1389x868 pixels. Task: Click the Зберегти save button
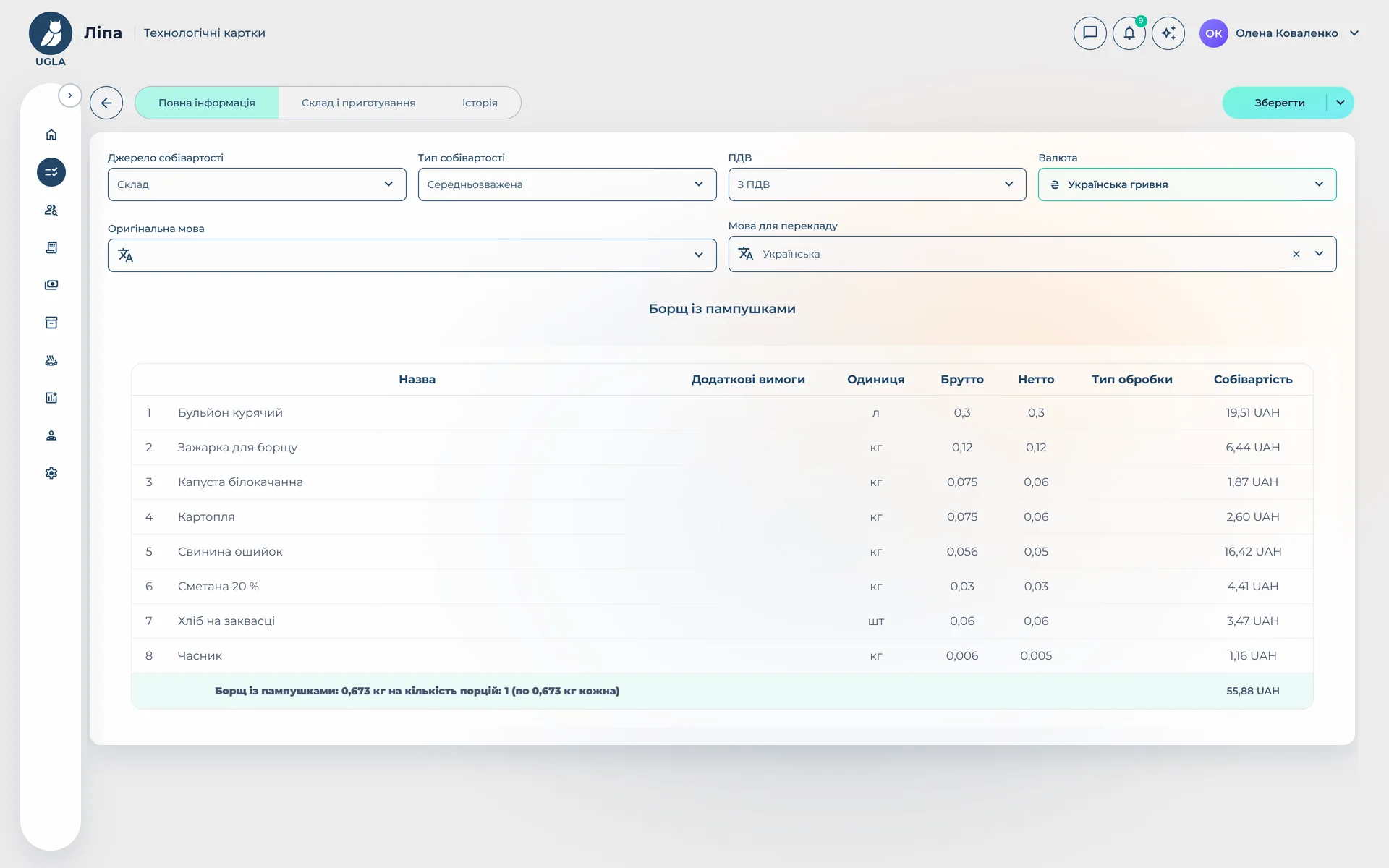click(x=1279, y=103)
